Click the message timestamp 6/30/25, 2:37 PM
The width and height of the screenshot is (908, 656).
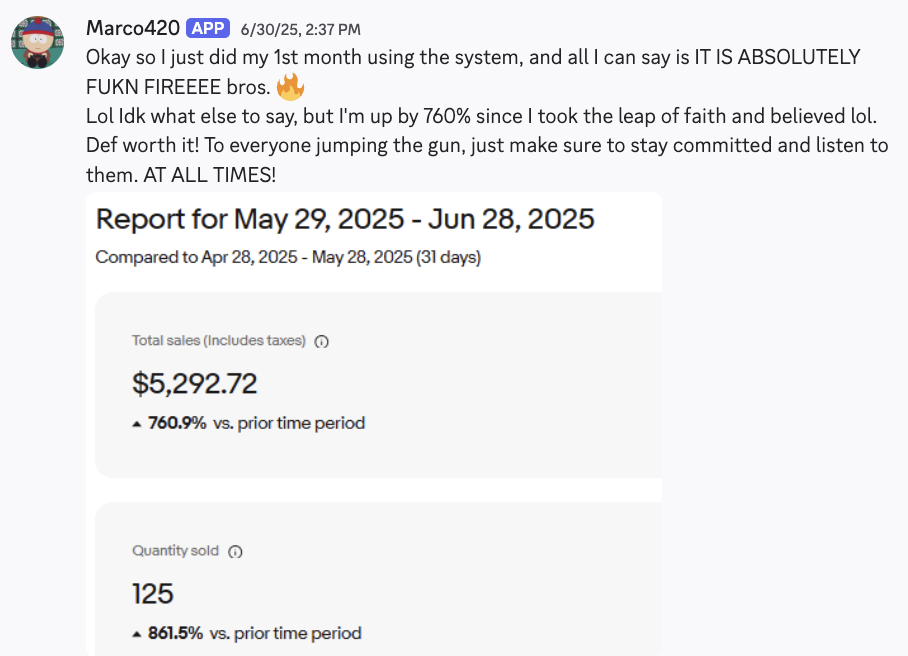pos(301,29)
